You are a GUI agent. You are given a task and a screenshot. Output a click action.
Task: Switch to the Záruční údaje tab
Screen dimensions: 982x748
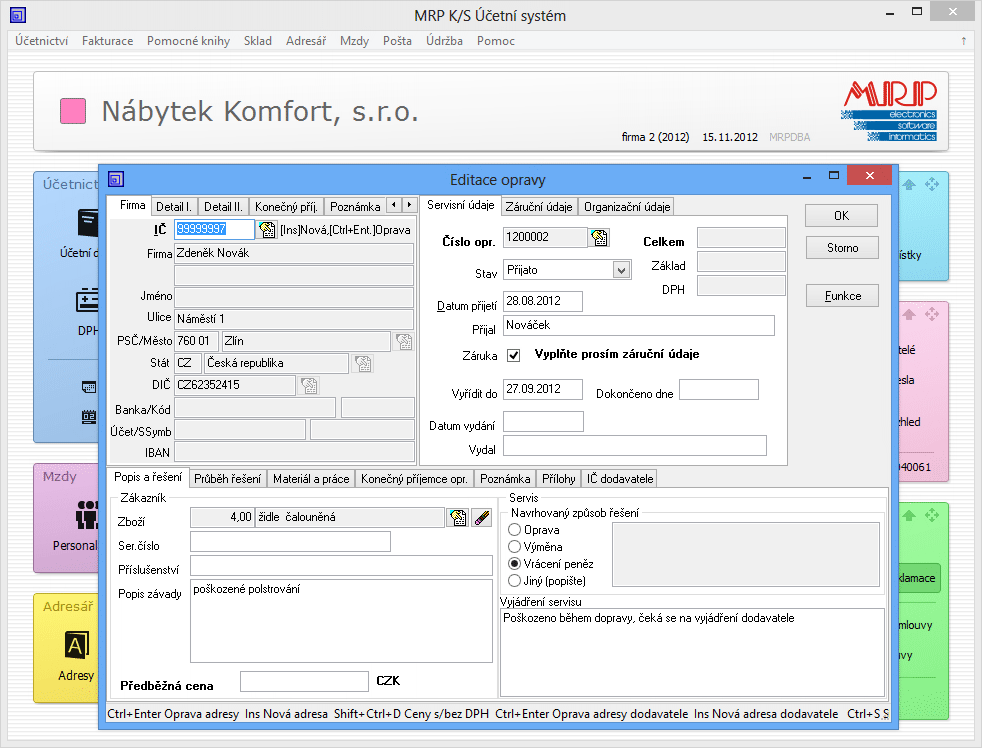click(539, 207)
